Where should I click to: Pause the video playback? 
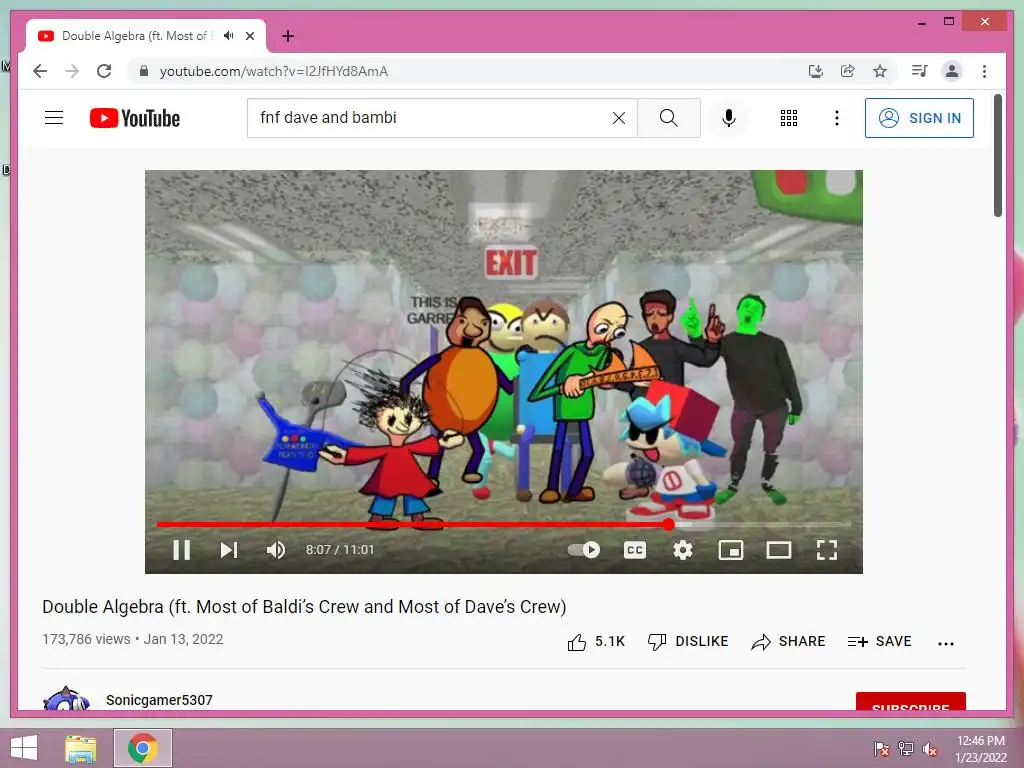[182, 550]
